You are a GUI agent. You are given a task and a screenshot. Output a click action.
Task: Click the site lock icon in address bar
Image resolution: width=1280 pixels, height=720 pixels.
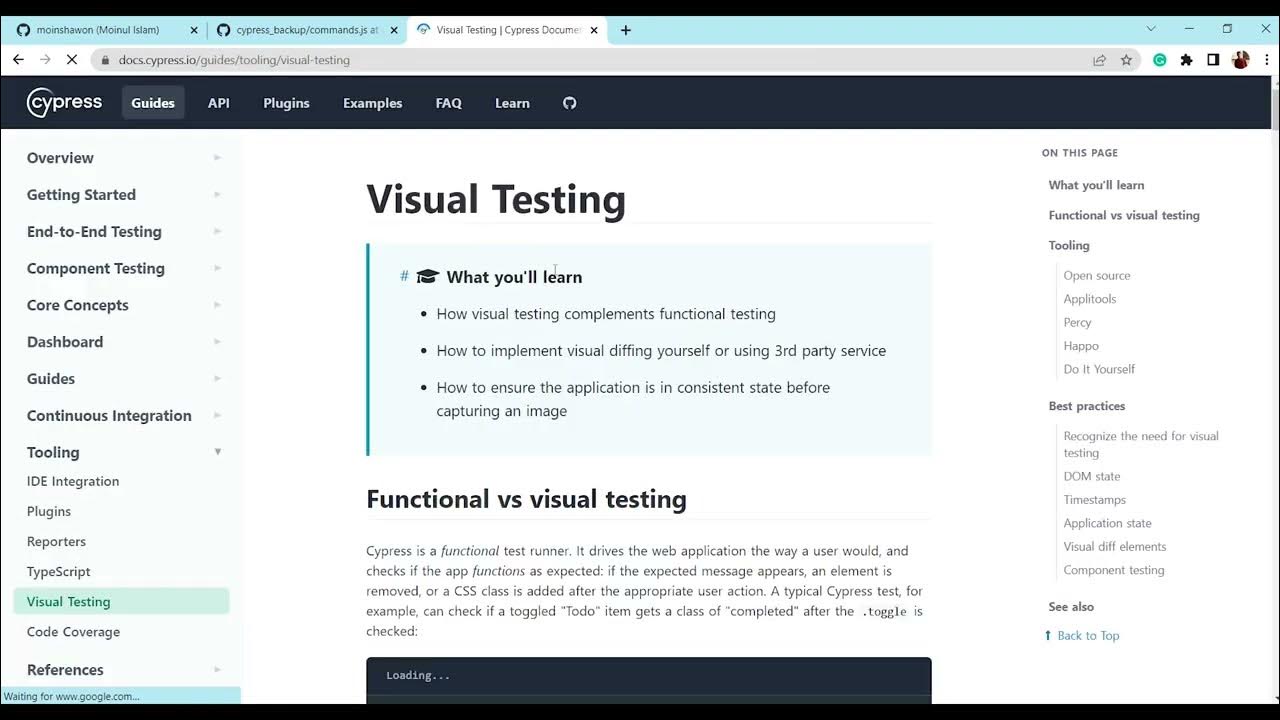click(105, 60)
